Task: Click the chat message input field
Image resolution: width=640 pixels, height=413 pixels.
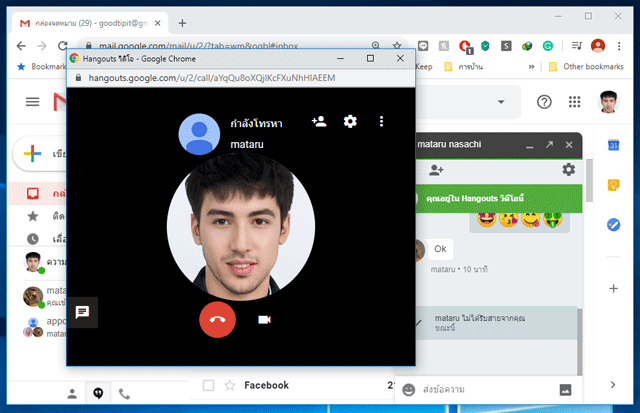Action: click(488, 390)
